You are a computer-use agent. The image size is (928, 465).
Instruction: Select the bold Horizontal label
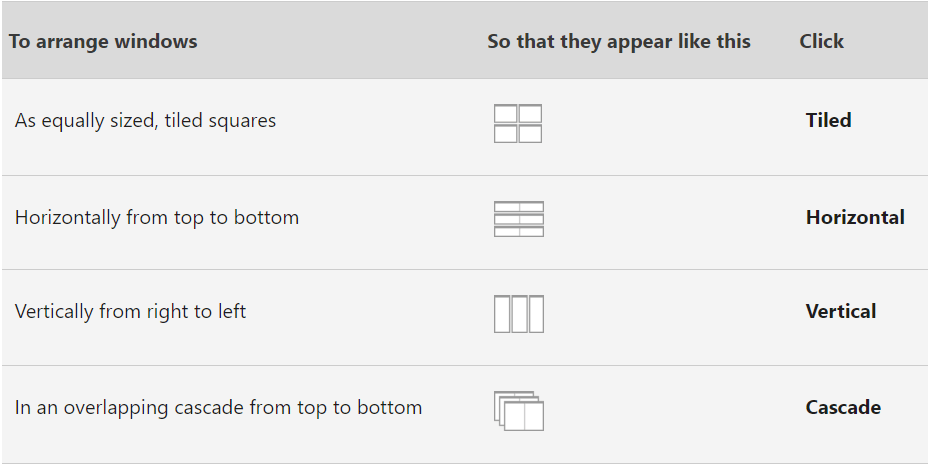click(x=855, y=217)
